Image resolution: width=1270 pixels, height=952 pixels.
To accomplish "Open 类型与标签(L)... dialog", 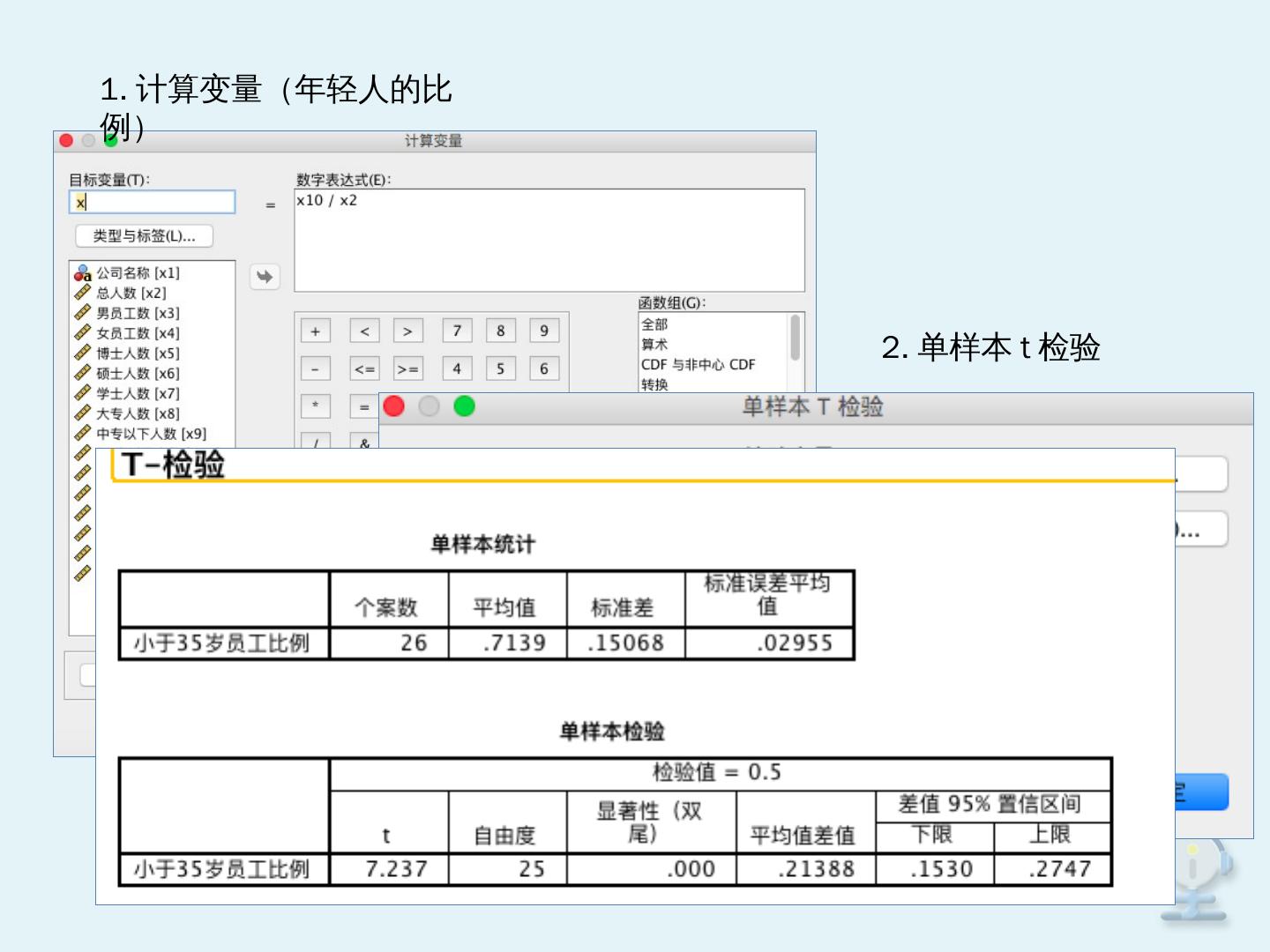I will pyautogui.click(x=145, y=236).
